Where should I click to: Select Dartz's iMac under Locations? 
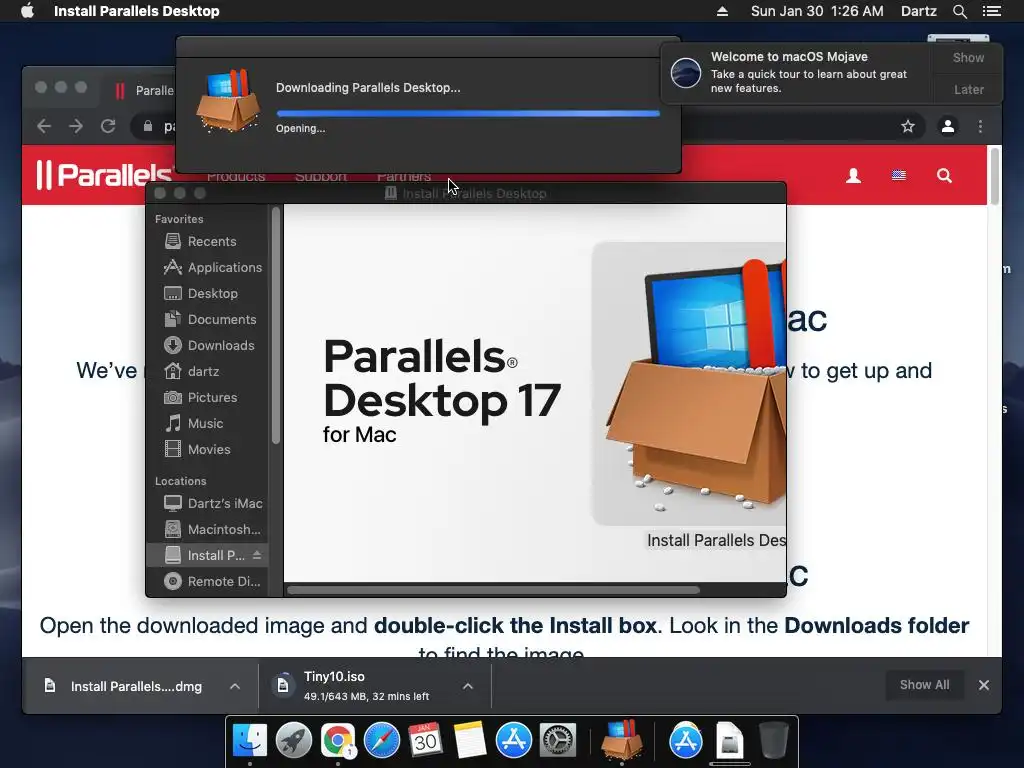pos(207,504)
